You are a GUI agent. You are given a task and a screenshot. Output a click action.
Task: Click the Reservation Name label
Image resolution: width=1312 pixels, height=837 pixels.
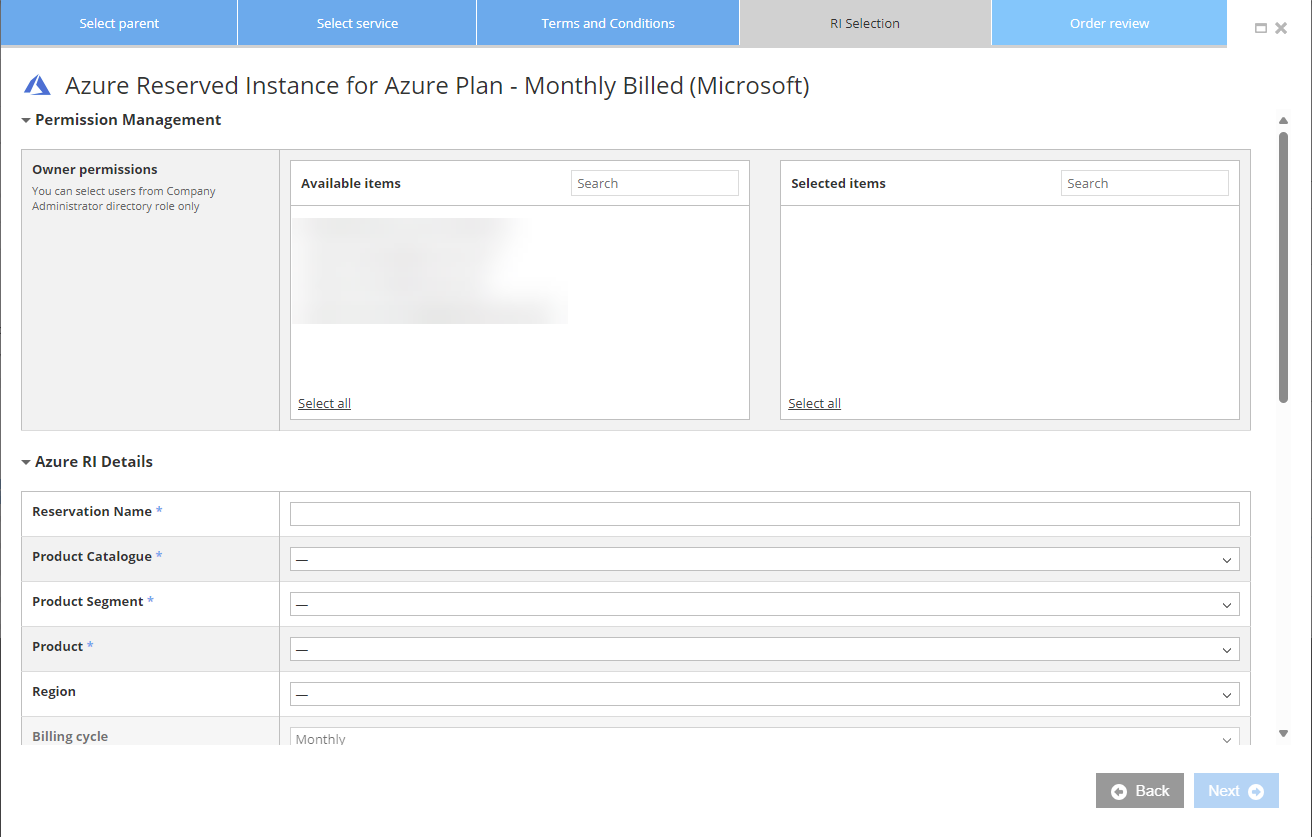click(x=92, y=511)
